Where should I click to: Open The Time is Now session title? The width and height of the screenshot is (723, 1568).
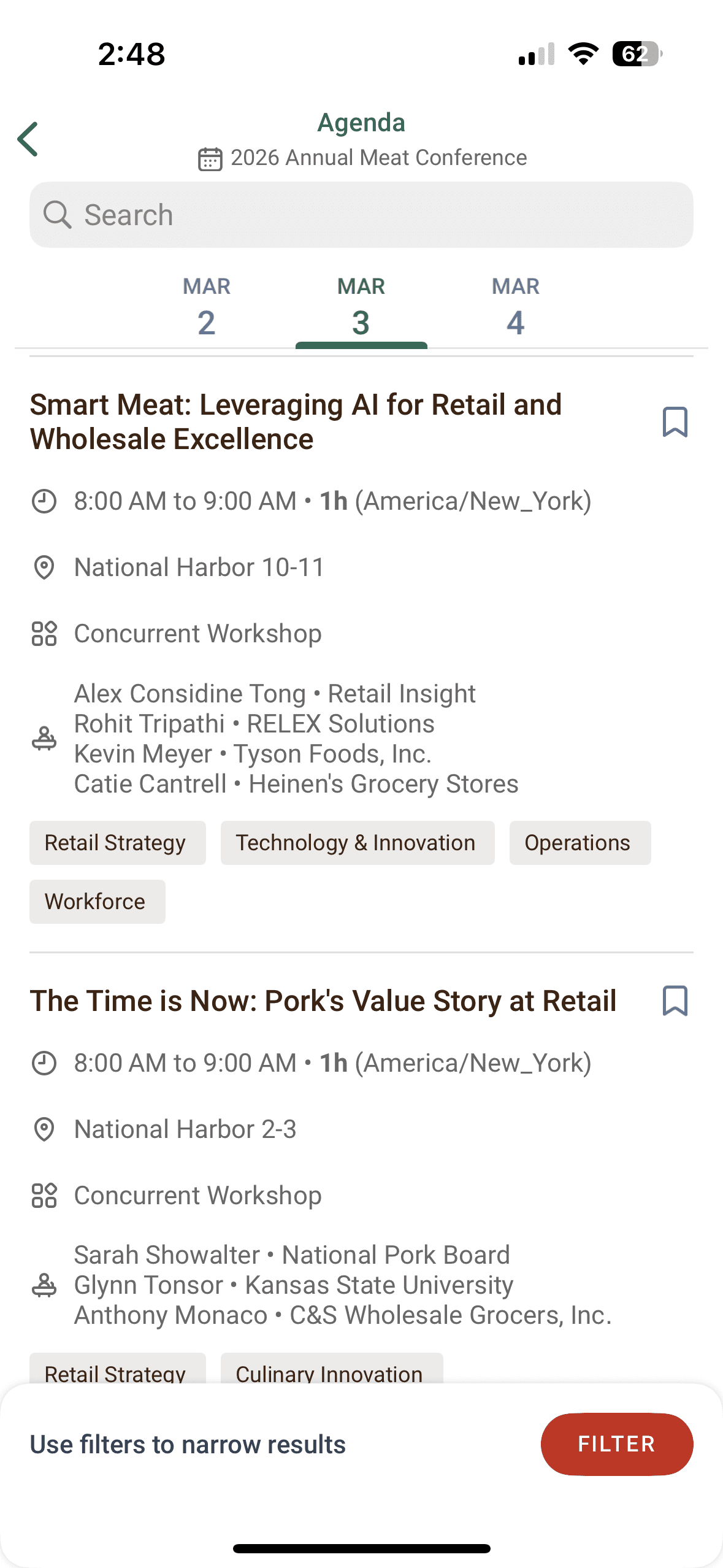323,1001
